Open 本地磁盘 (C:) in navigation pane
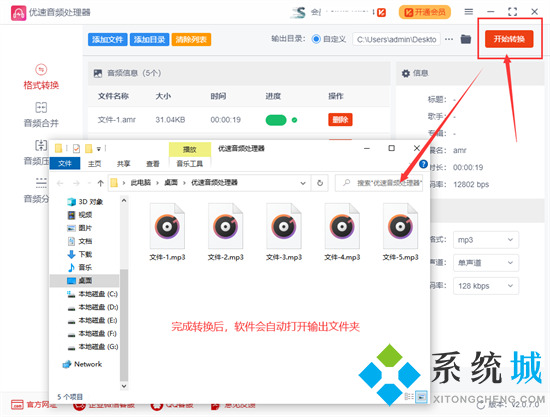 click(x=93, y=294)
